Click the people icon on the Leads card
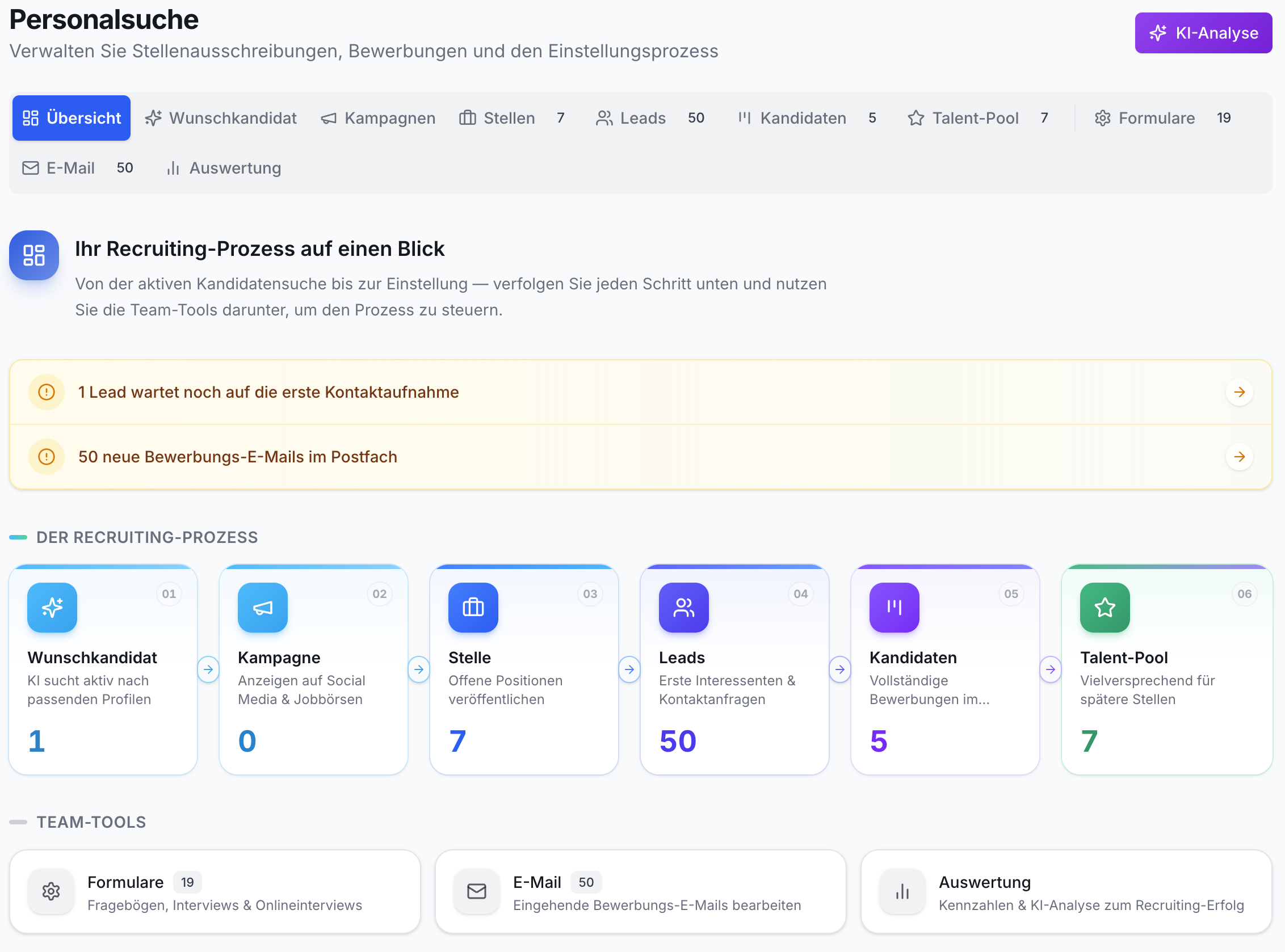The image size is (1285, 952). [x=683, y=607]
